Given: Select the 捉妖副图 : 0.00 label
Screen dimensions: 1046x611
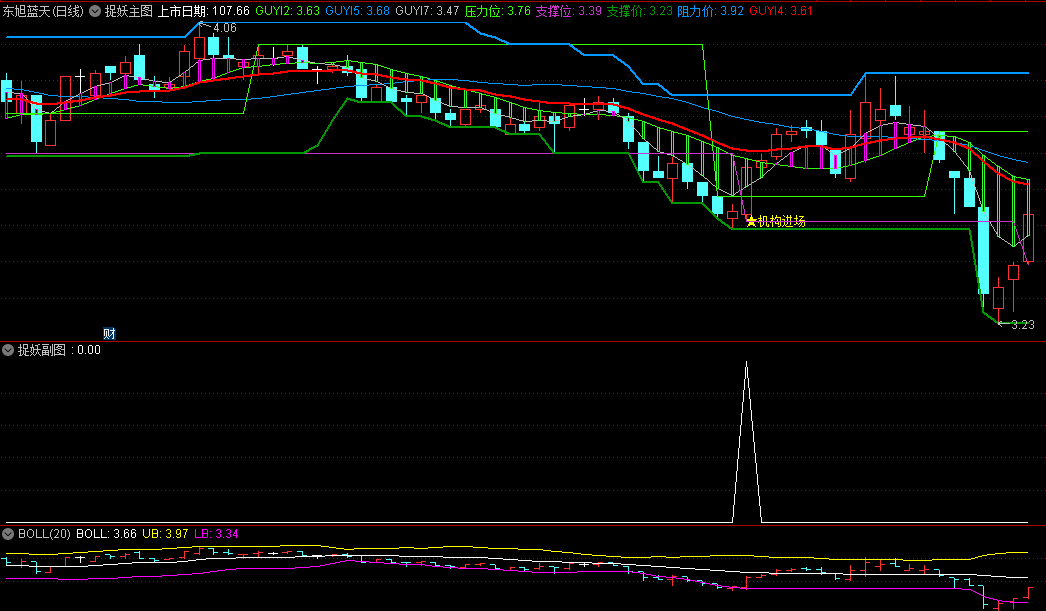Looking at the screenshot, I should tap(59, 350).
